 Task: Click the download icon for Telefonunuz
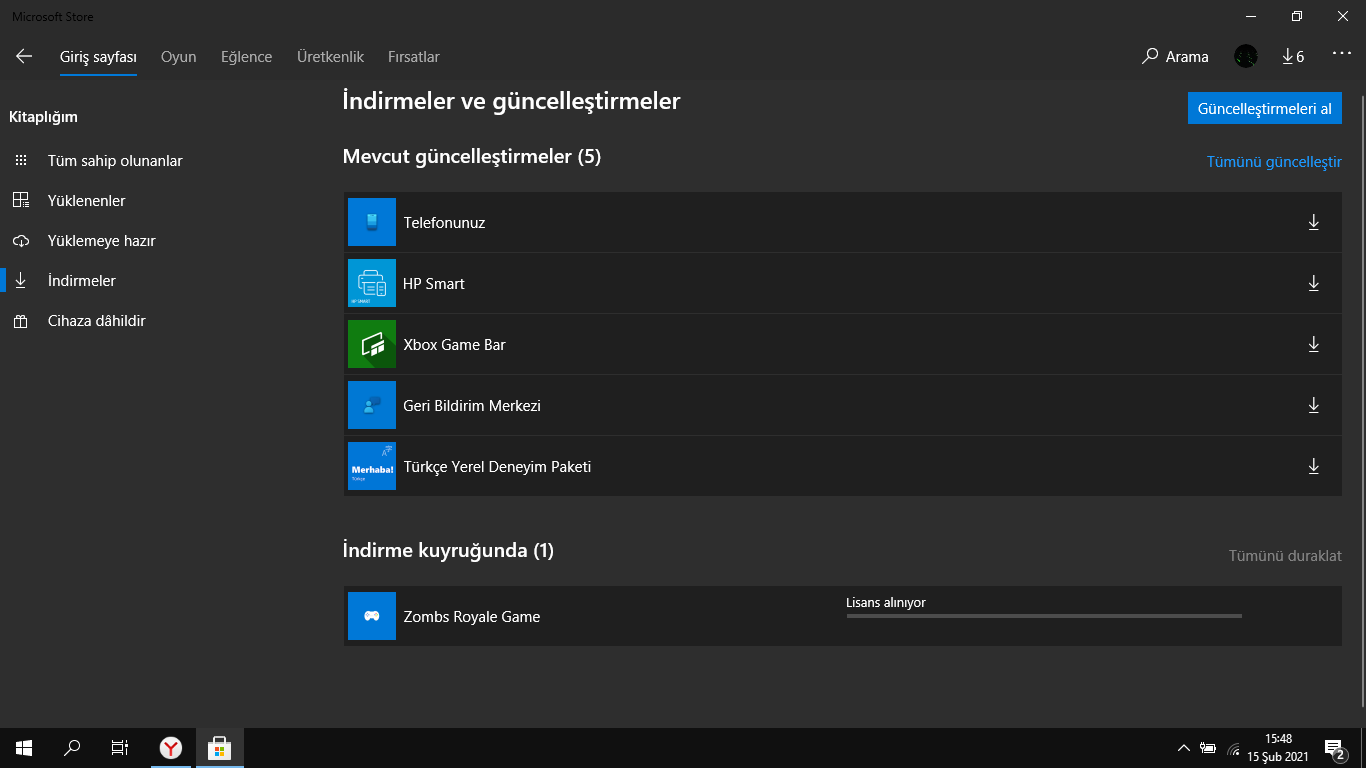click(1313, 222)
